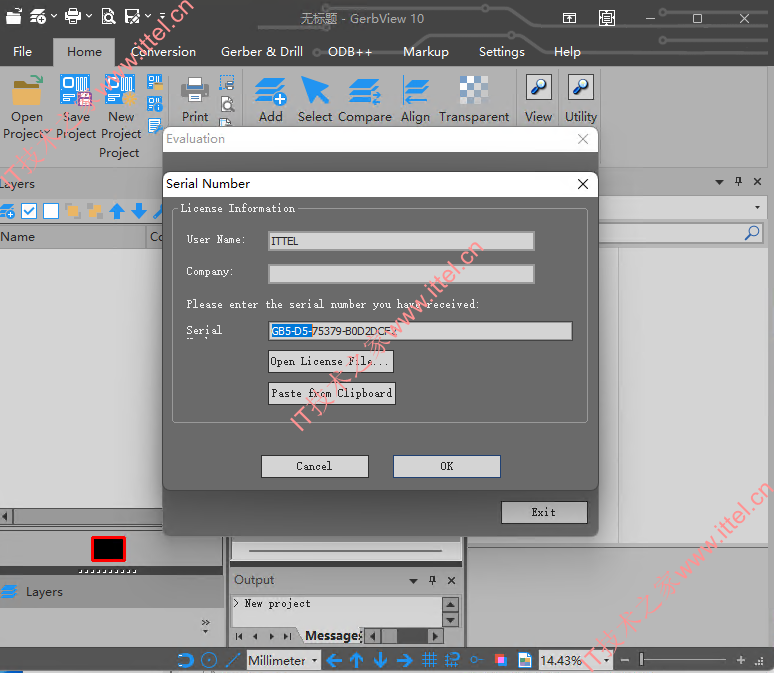Click the Print ribbon icon

click(x=195, y=90)
